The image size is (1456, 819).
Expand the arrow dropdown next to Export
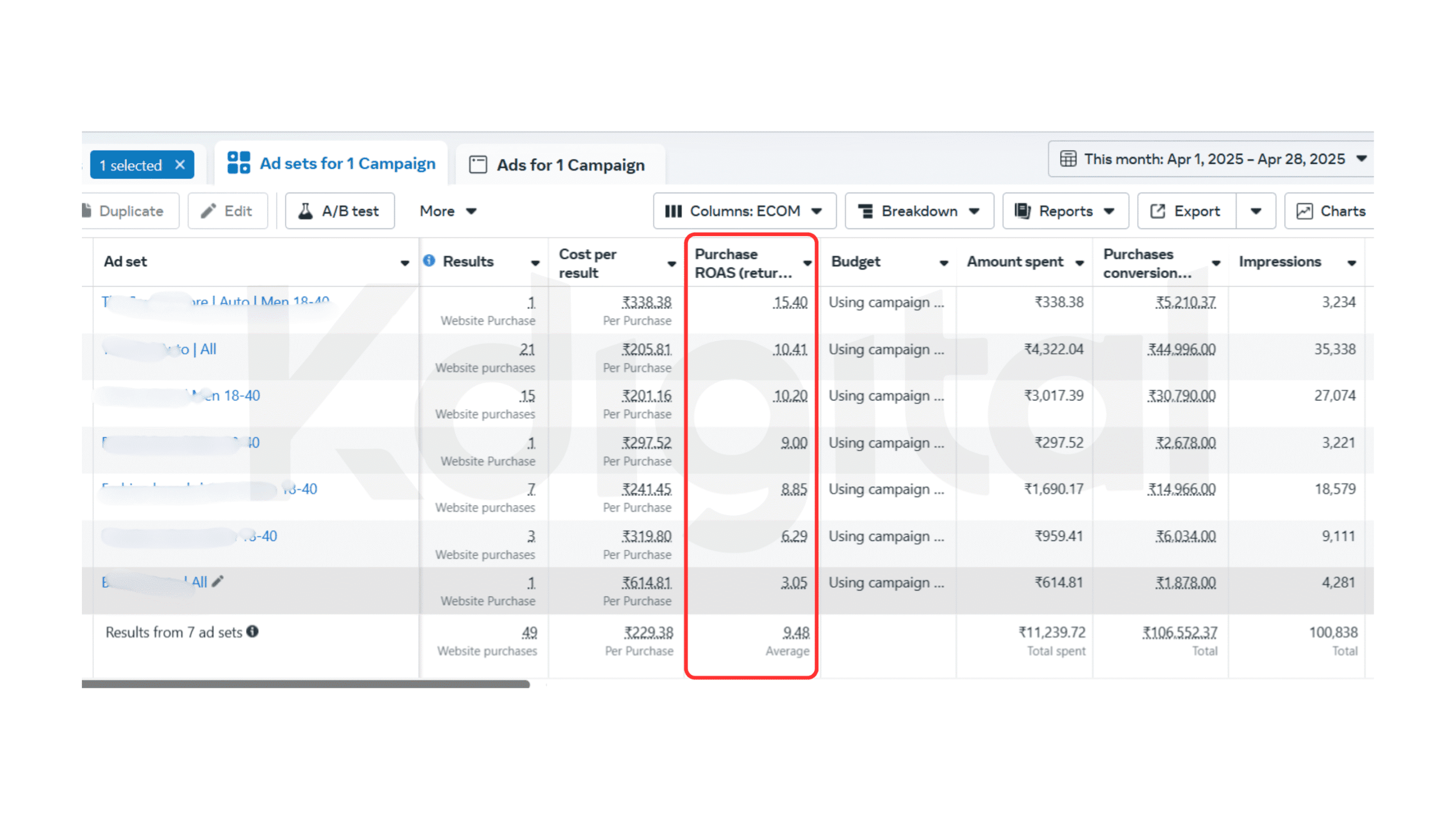coord(1256,211)
